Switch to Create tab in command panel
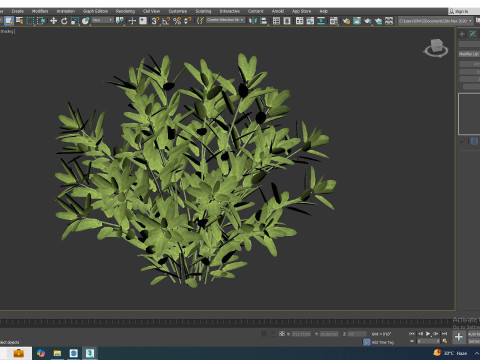The image size is (480, 360). [x=462, y=34]
